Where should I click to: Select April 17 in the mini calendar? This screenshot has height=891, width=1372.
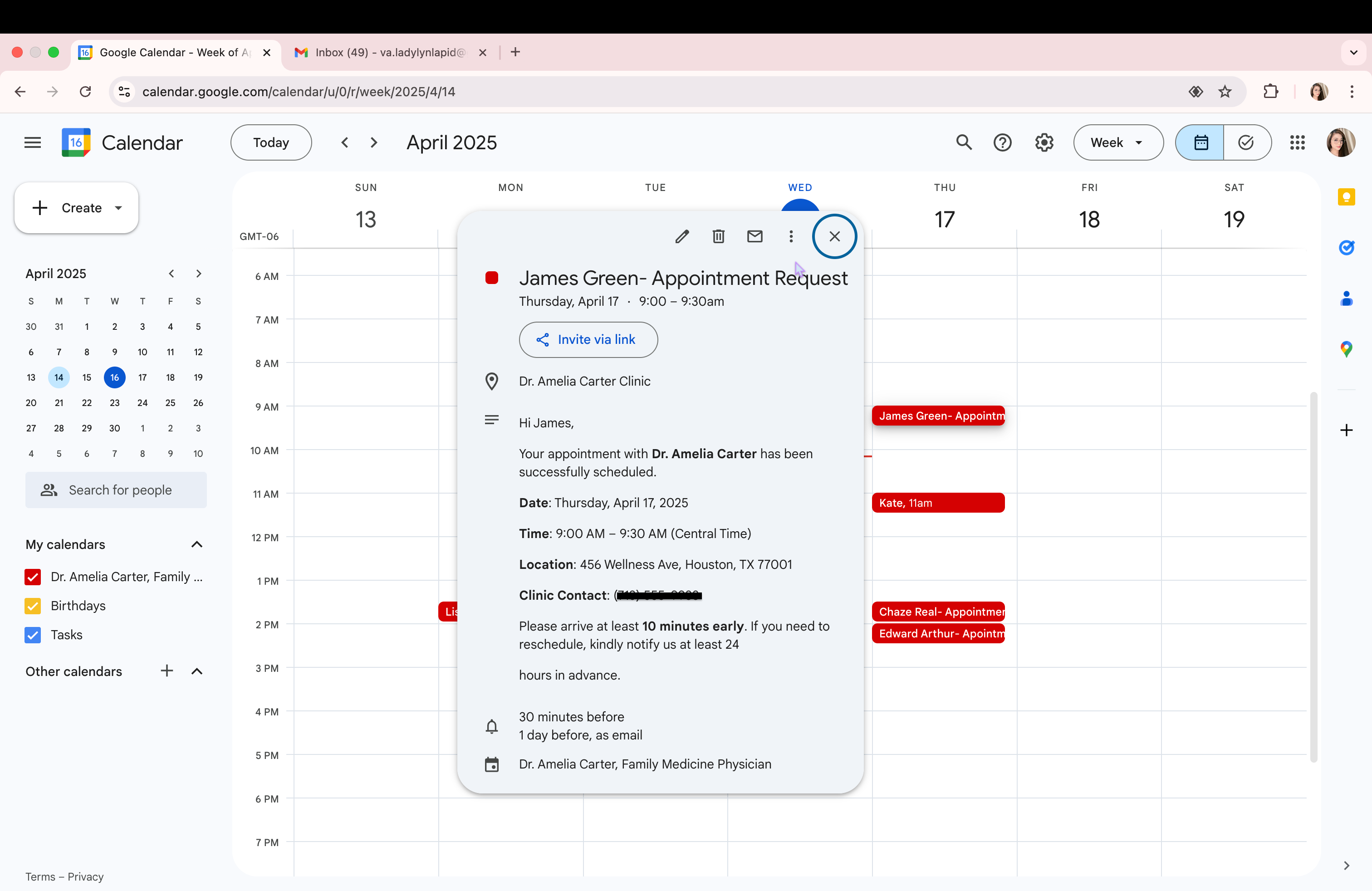point(142,377)
